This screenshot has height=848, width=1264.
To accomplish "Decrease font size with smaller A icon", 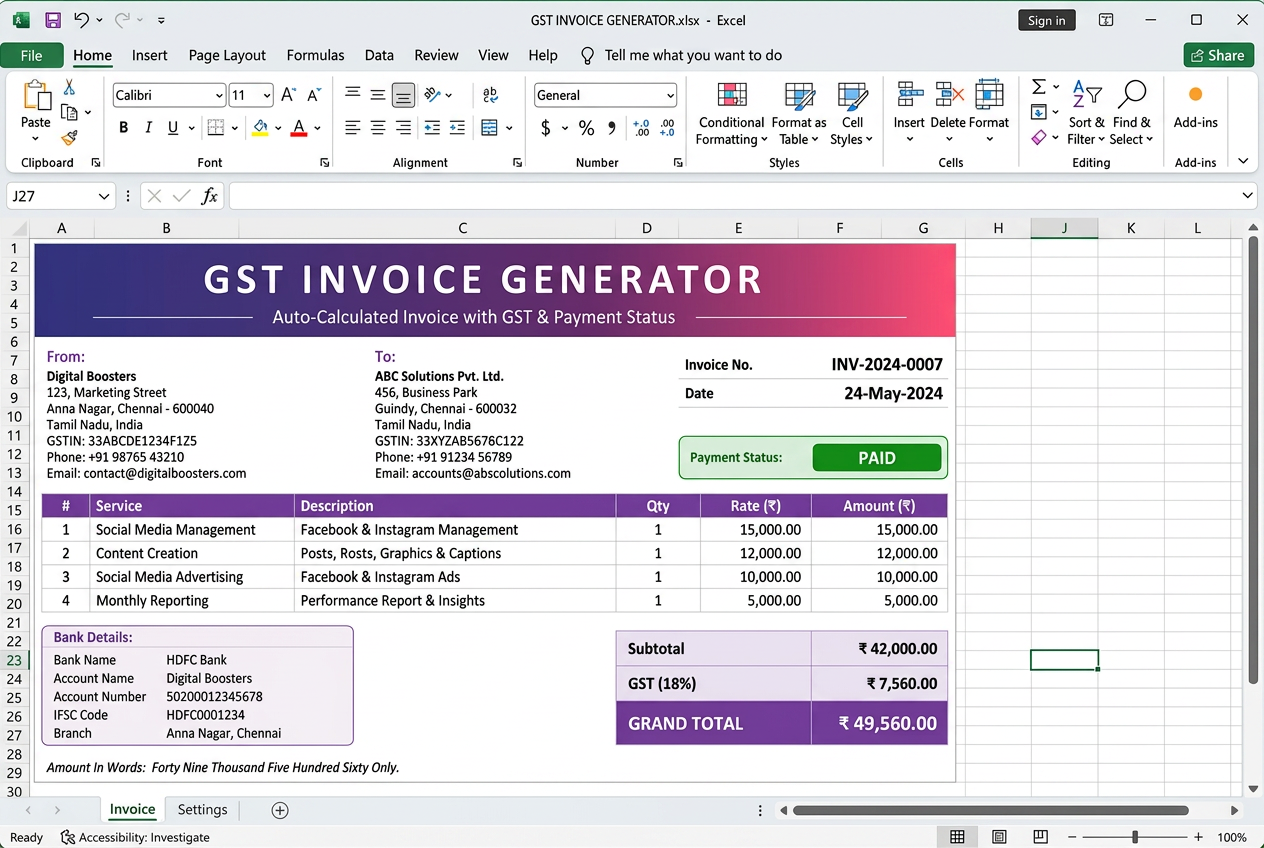I will point(314,95).
